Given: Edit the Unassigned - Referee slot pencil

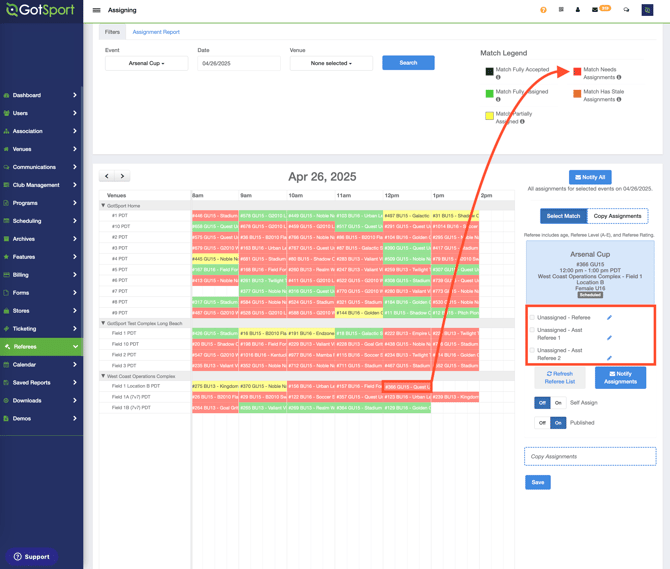Looking at the screenshot, I should [x=609, y=317].
